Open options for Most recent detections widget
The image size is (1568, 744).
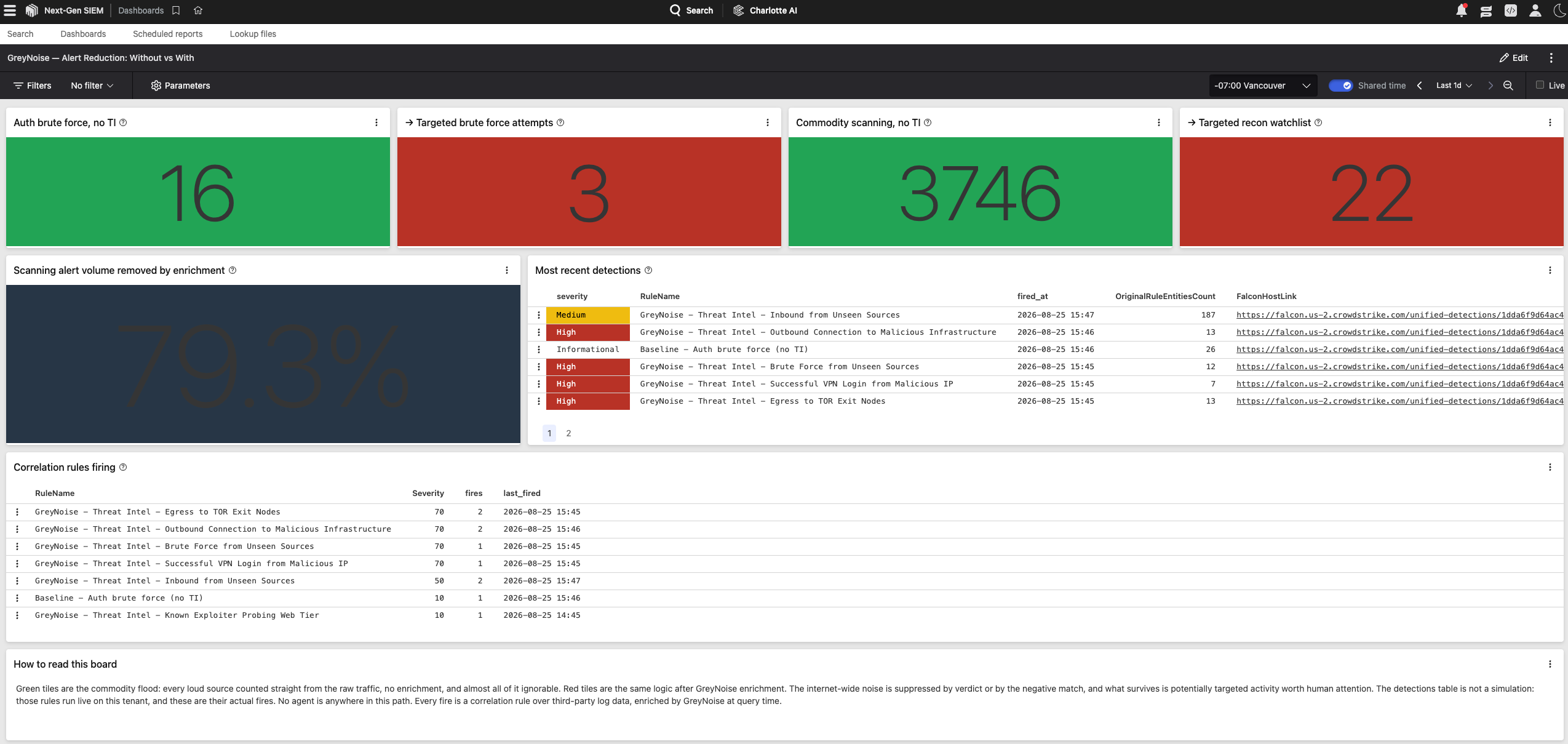(x=1550, y=270)
